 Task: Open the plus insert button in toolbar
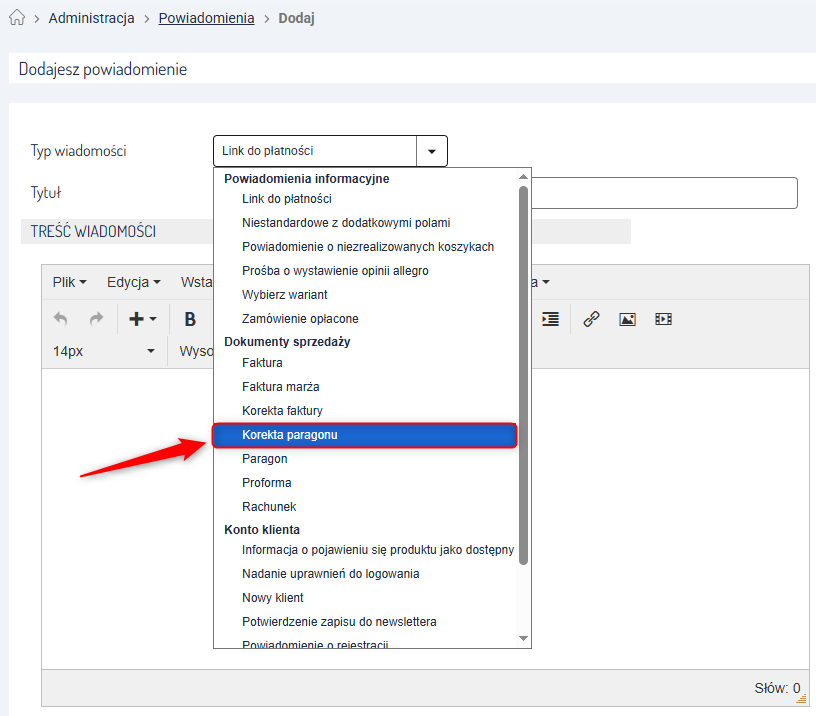[x=142, y=319]
